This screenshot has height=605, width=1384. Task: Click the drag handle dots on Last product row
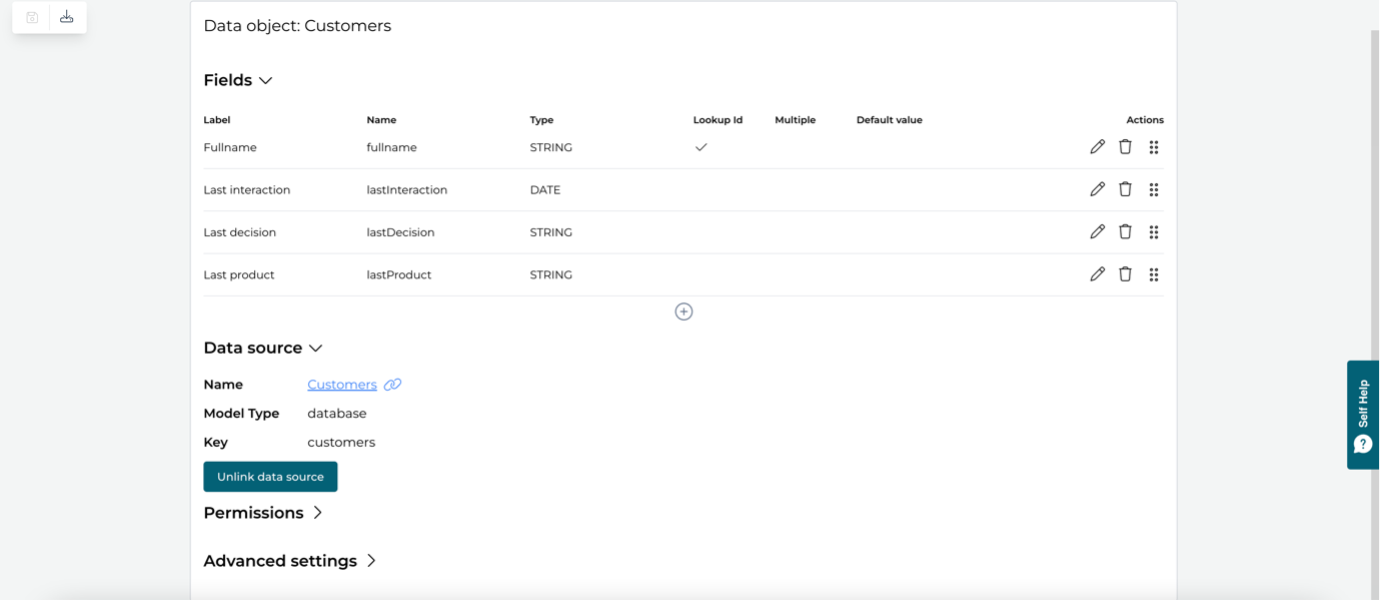coord(1153,274)
